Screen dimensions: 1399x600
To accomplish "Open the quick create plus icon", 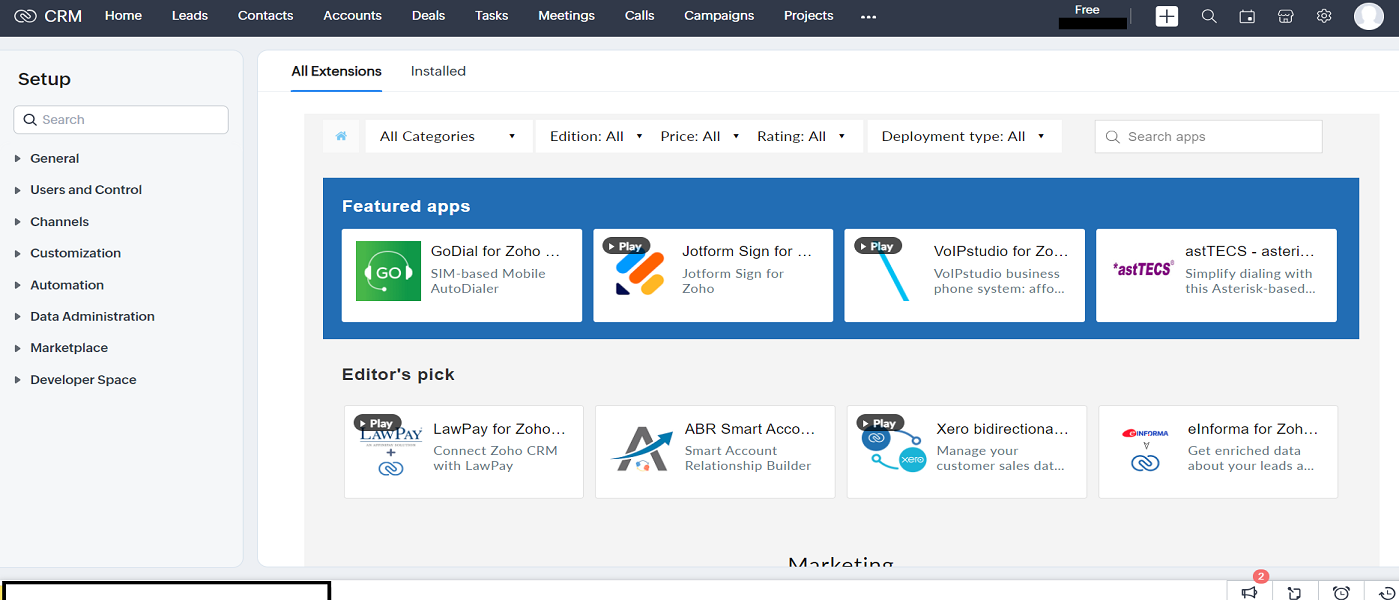I will tap(1167, 16).
